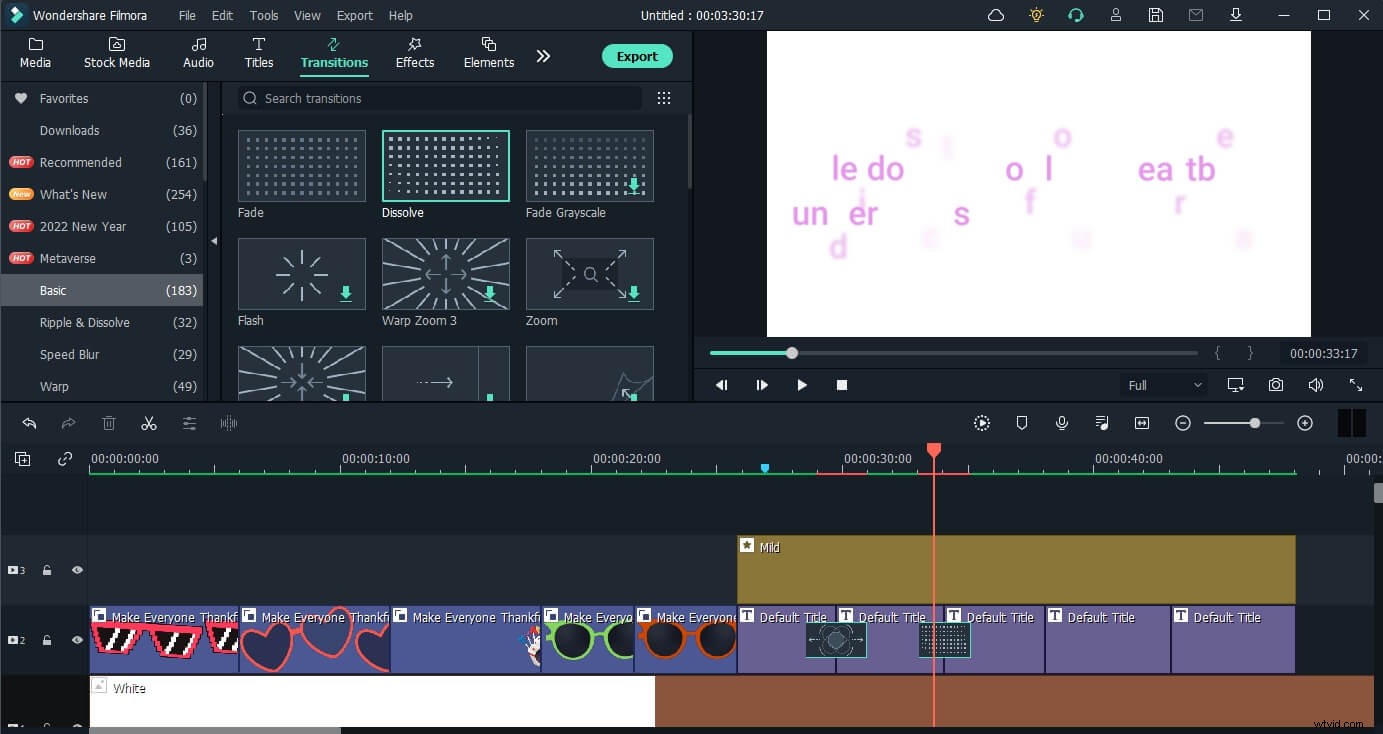Open the edit adjustments sliders icon

pyautogui.click(x=189, y=423)
